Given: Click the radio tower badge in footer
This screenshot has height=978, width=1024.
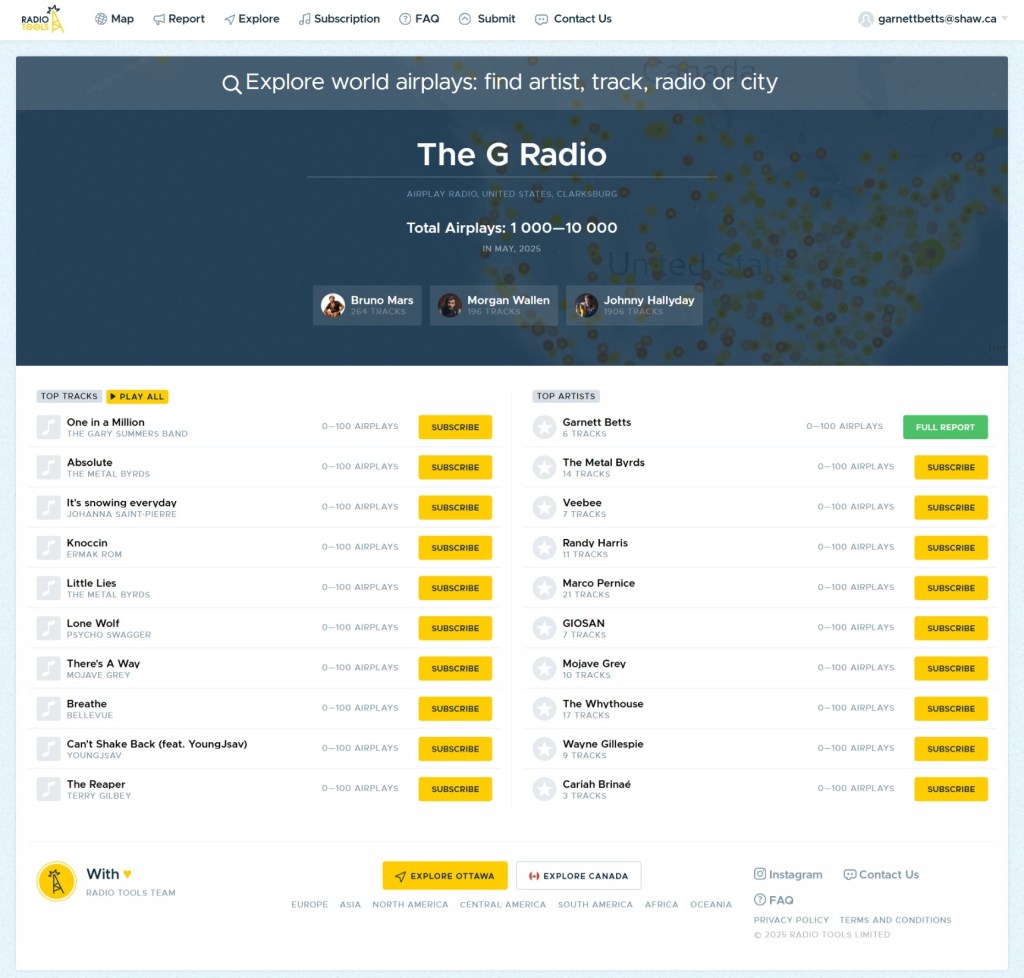Looking at the screenshot, I should pos(56,881).
